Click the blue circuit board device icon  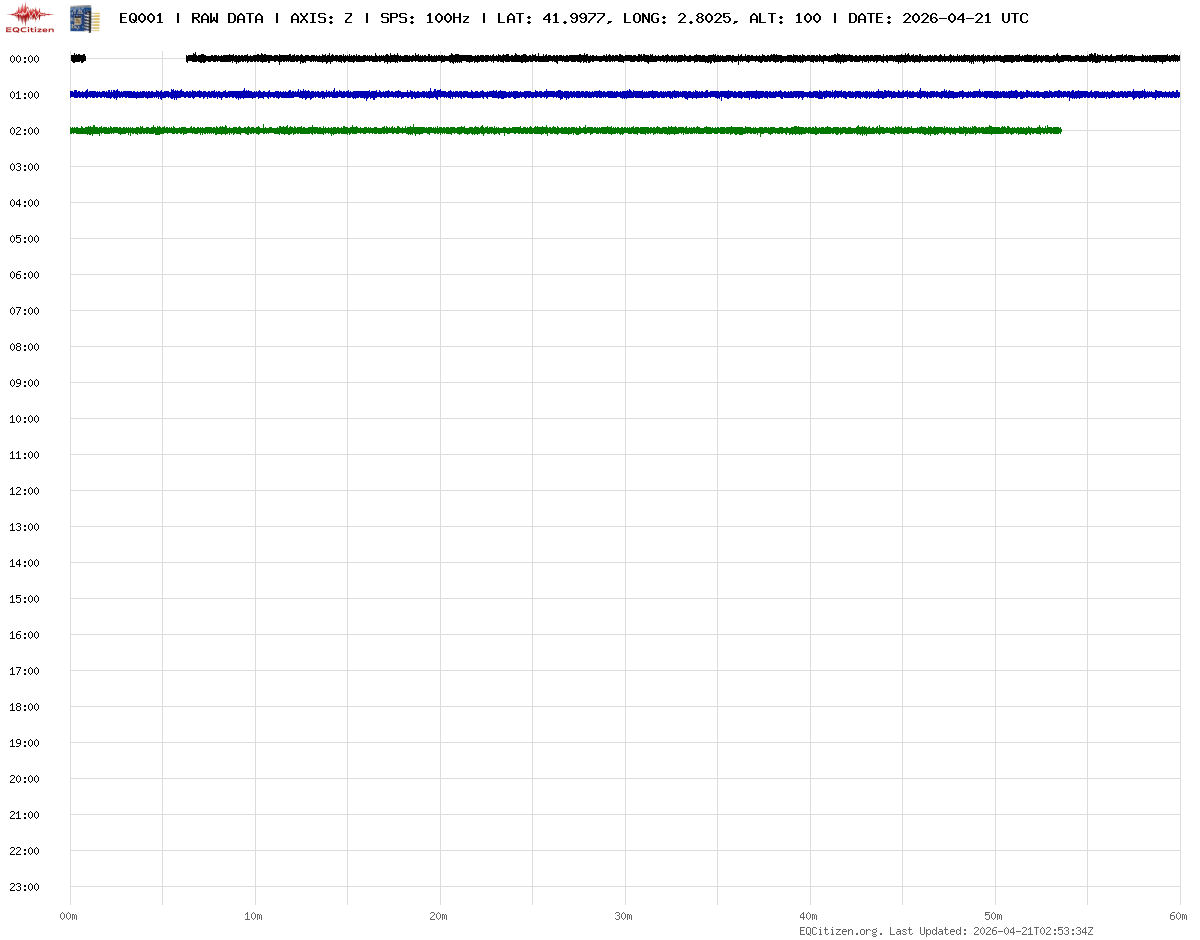pos(84,17)
